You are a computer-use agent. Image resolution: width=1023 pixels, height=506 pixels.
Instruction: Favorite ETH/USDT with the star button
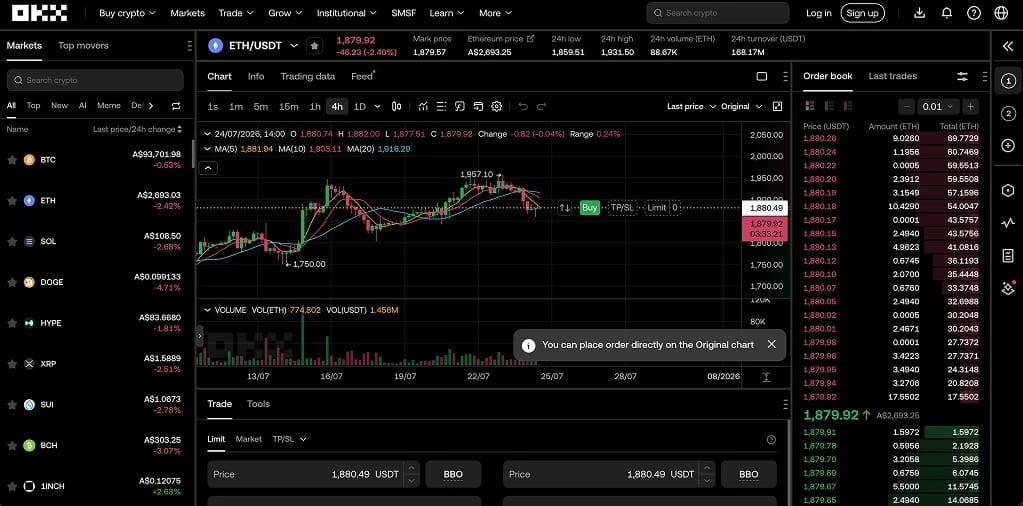point(314,46)
